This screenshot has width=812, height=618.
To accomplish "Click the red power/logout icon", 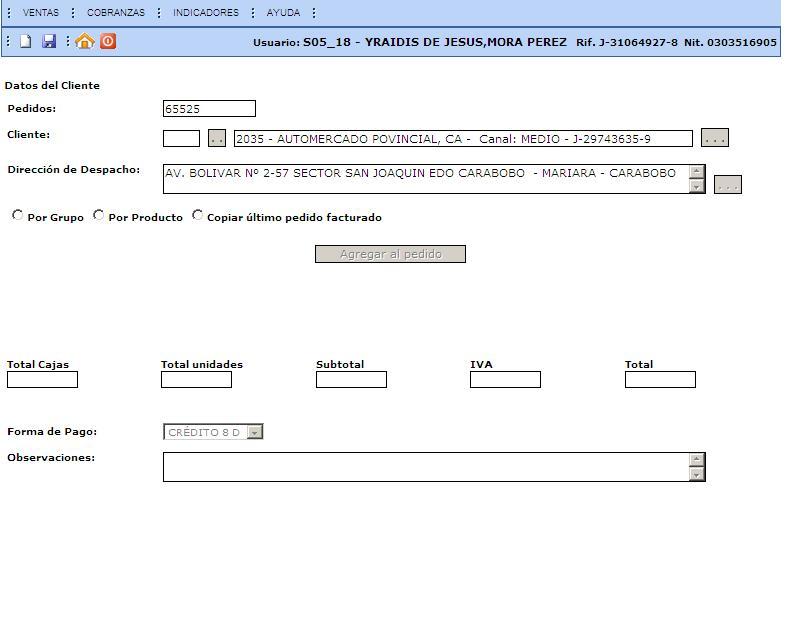I will [x=108, y=41].
